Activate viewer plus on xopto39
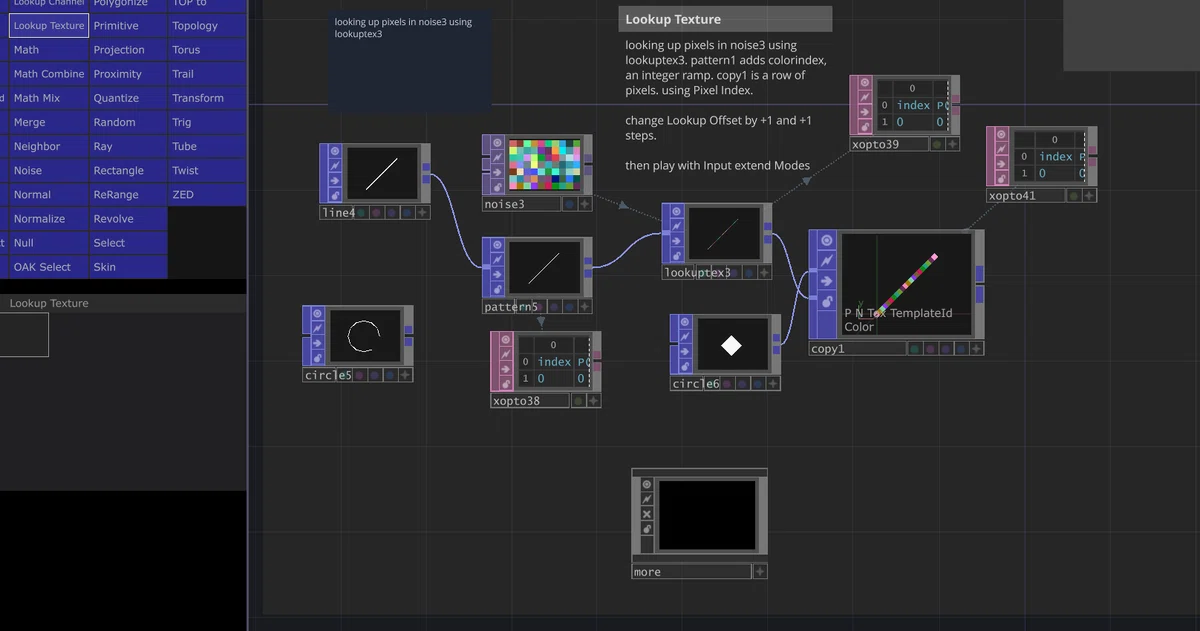This screenshot has width=1200, height=631. [x=952, y=144]
